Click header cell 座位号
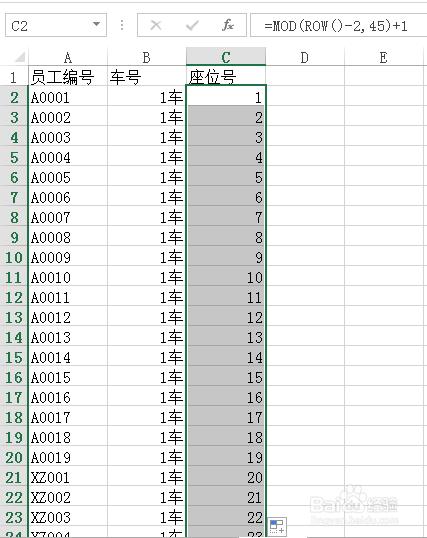 pyautogui.click(x=226, y=76)
